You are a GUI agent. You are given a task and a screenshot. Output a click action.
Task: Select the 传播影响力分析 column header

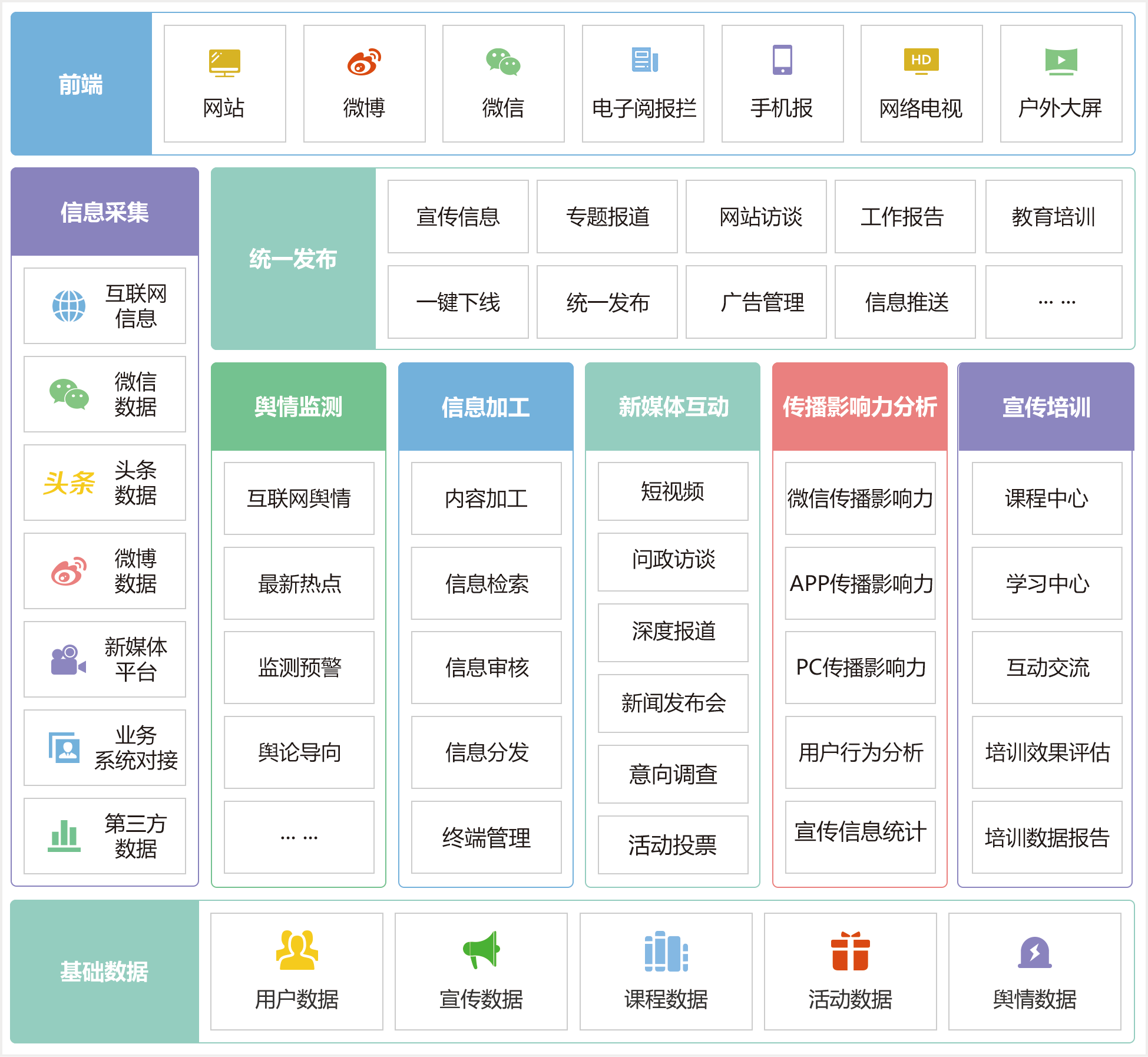[x=859, y=407]
